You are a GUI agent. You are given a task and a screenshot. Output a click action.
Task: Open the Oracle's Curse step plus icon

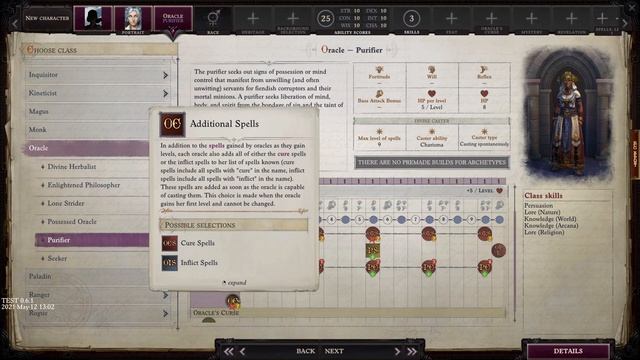(x=491, y=18)
